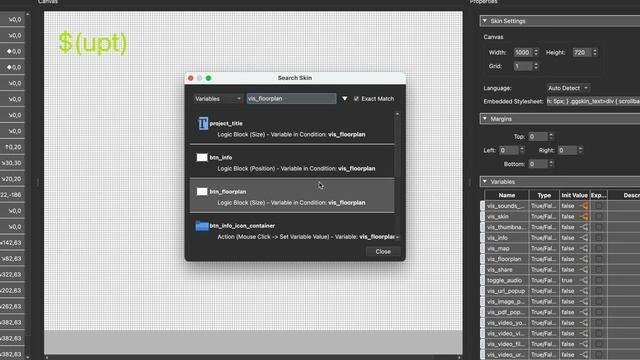The image size is (640, 360).
Task: Open logic block icon for vis_video_yo row
Action: tap(584, 323)
